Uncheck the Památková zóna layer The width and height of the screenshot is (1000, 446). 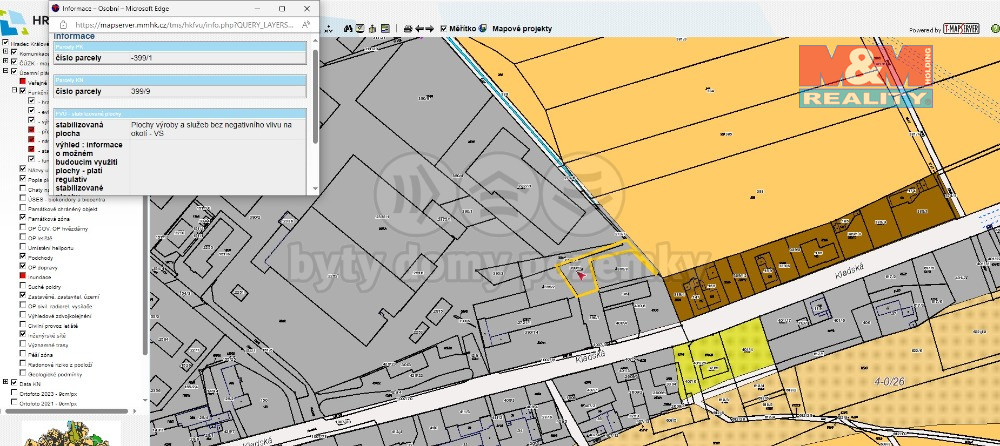click(23, 216)
